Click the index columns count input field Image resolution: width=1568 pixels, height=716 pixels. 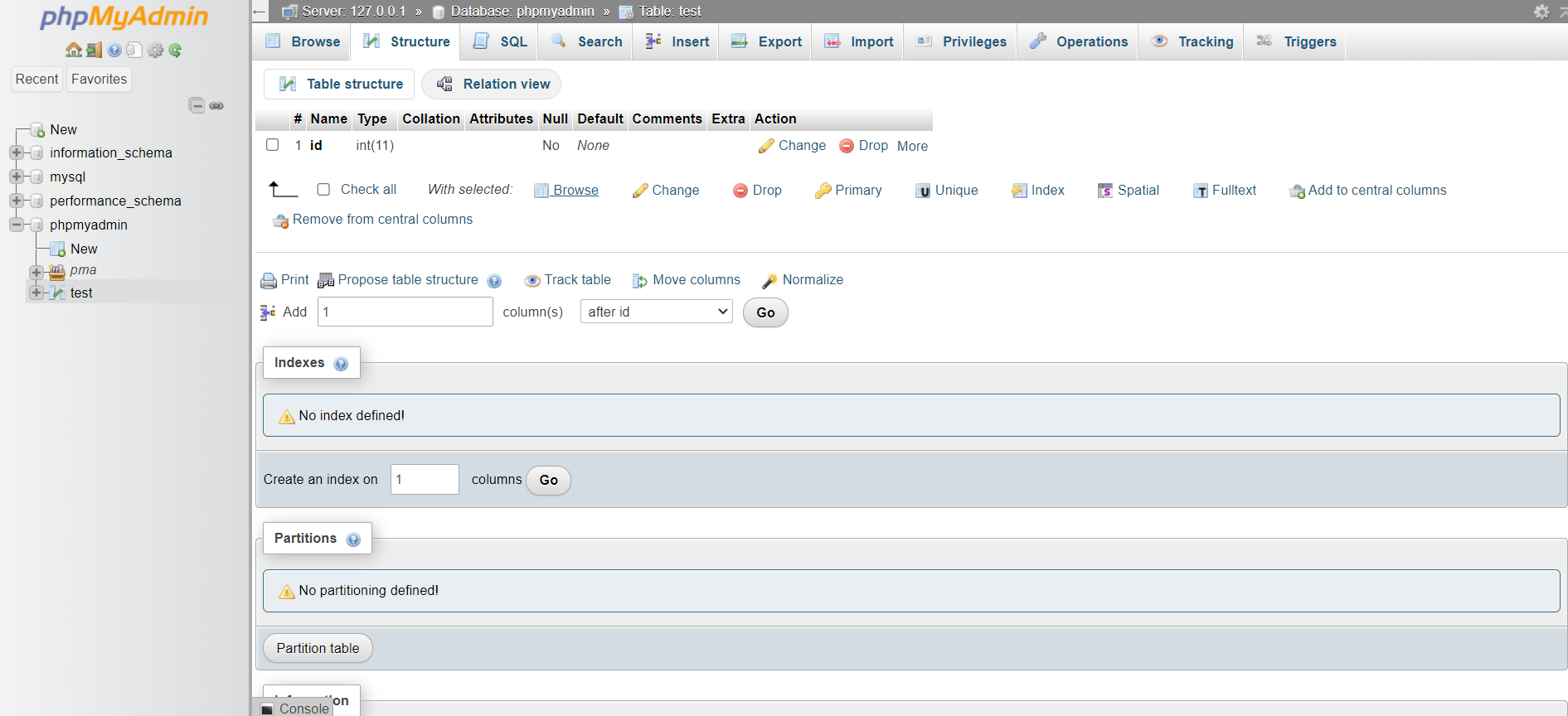click(425, 479)
